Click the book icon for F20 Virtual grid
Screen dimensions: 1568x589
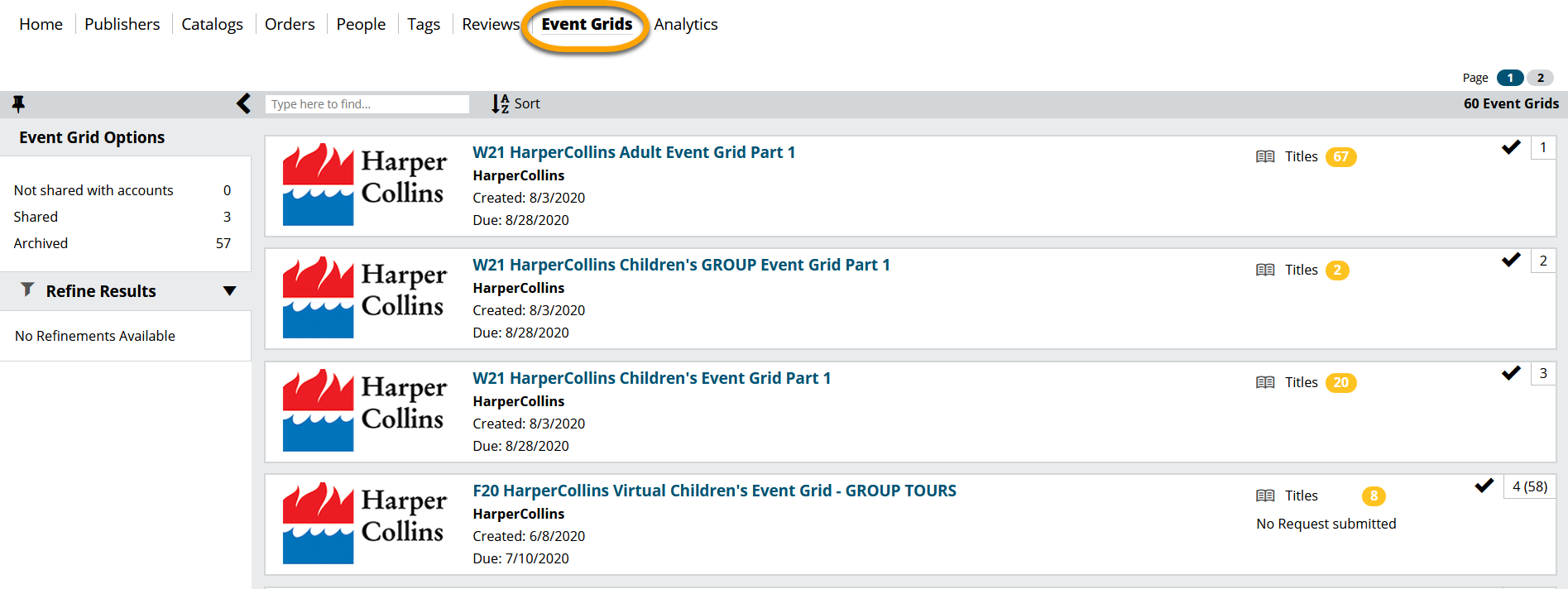[1265, 496]
